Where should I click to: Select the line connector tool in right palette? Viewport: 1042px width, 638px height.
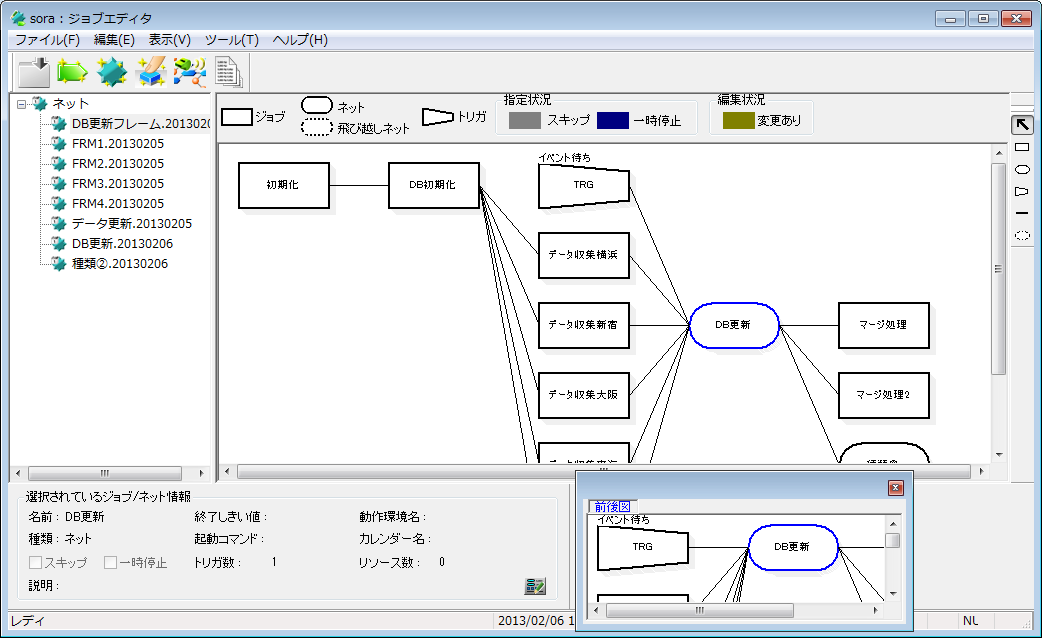click(x=1022, y=213)
